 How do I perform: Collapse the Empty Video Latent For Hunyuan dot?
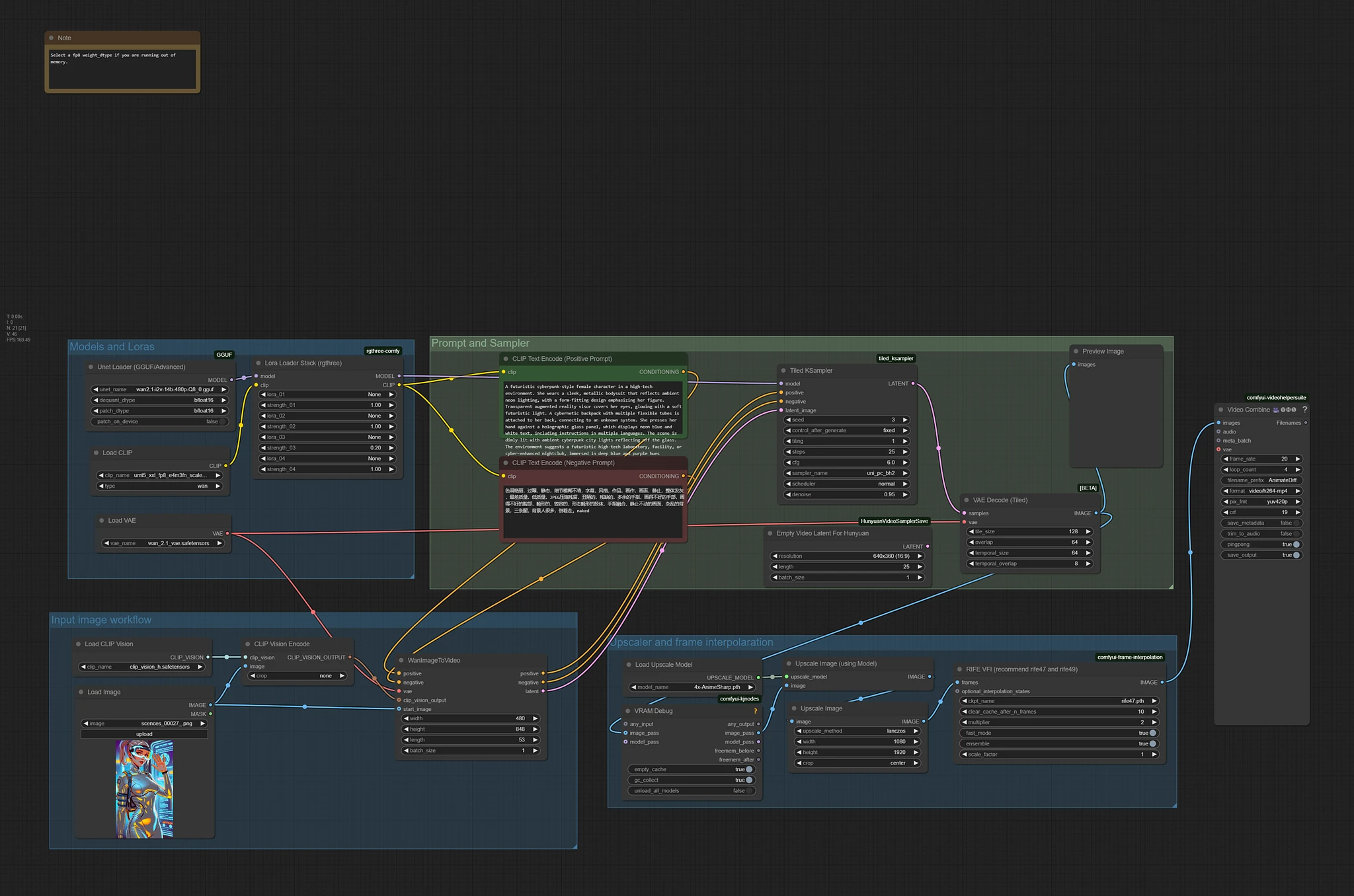pyautogui.click(x=770, y=533)
